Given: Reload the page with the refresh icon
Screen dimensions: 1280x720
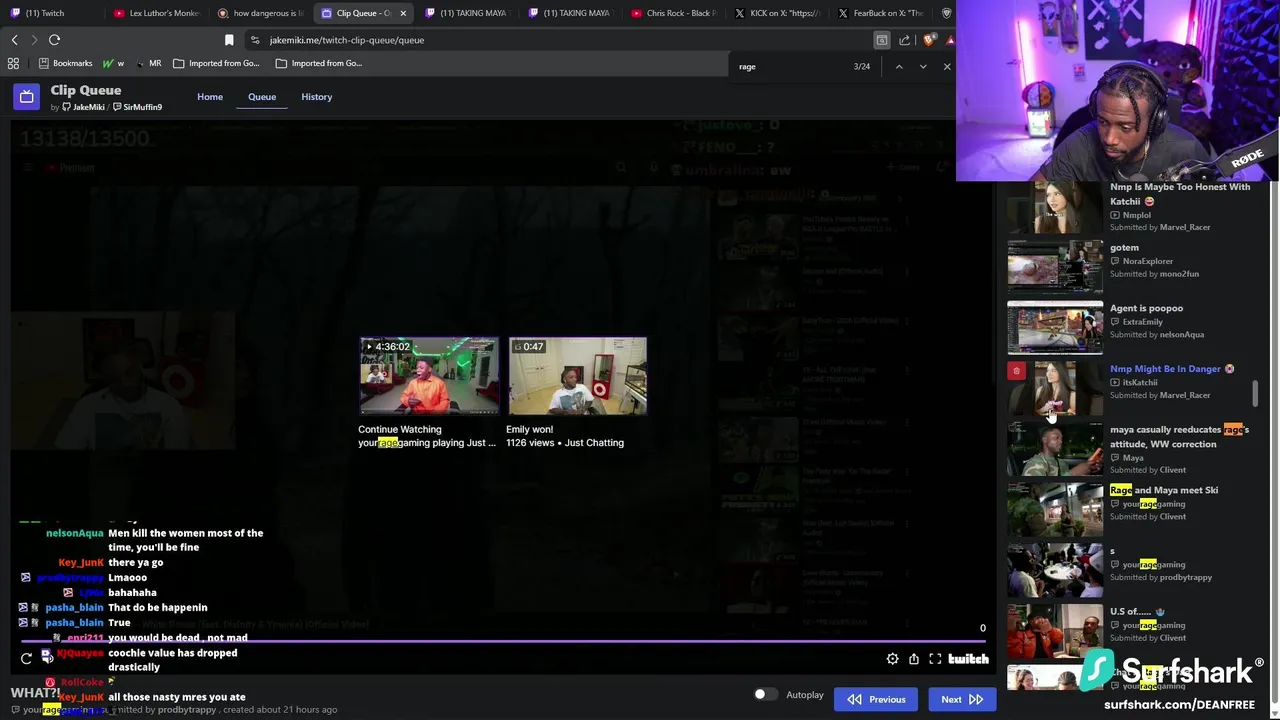Looking at the screenshot, I should 54,40.
